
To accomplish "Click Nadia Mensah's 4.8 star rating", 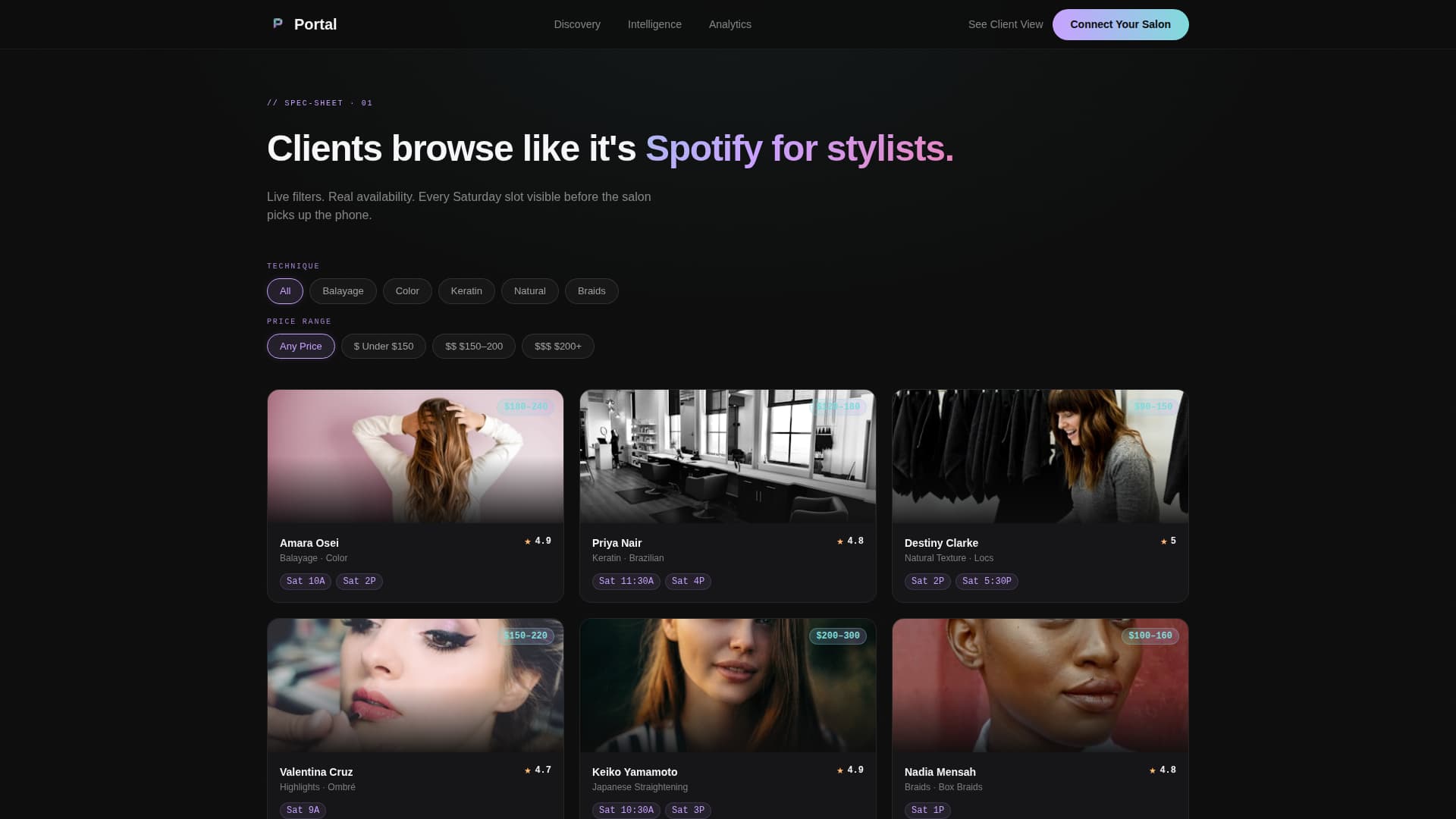I will click(x=1163, y=770).
